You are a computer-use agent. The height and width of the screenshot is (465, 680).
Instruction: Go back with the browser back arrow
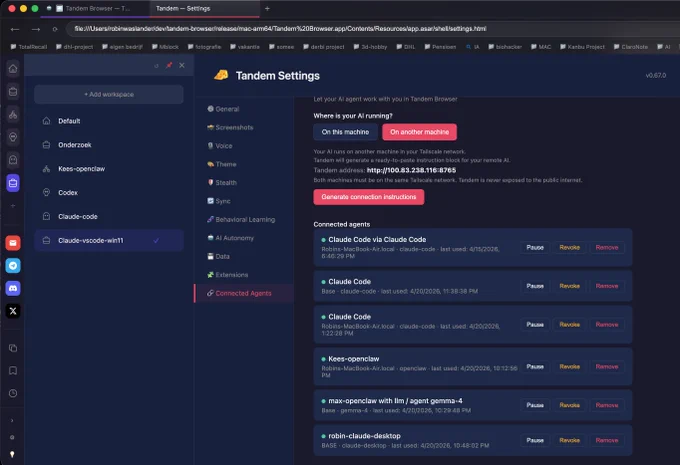[15, 29]
